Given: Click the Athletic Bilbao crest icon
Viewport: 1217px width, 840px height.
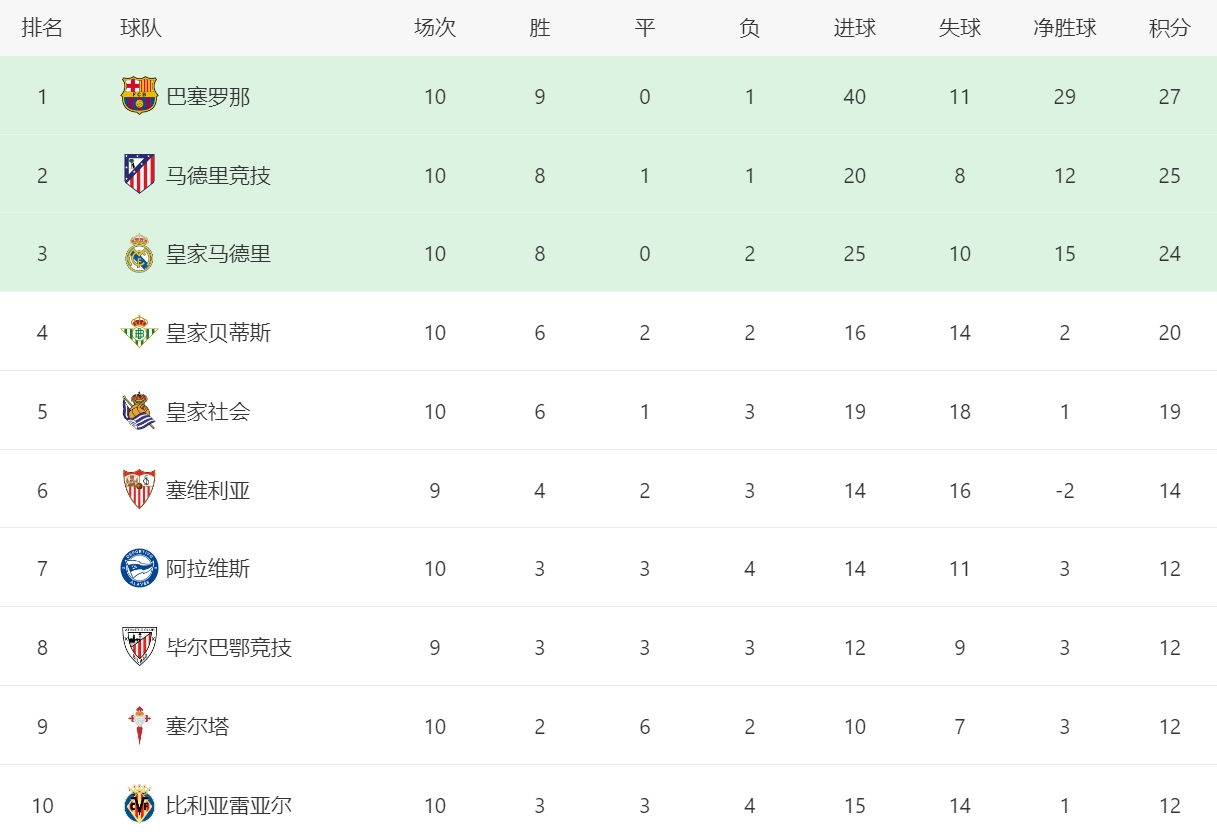Looking at the screenshot, I should (x=139, y=647).
